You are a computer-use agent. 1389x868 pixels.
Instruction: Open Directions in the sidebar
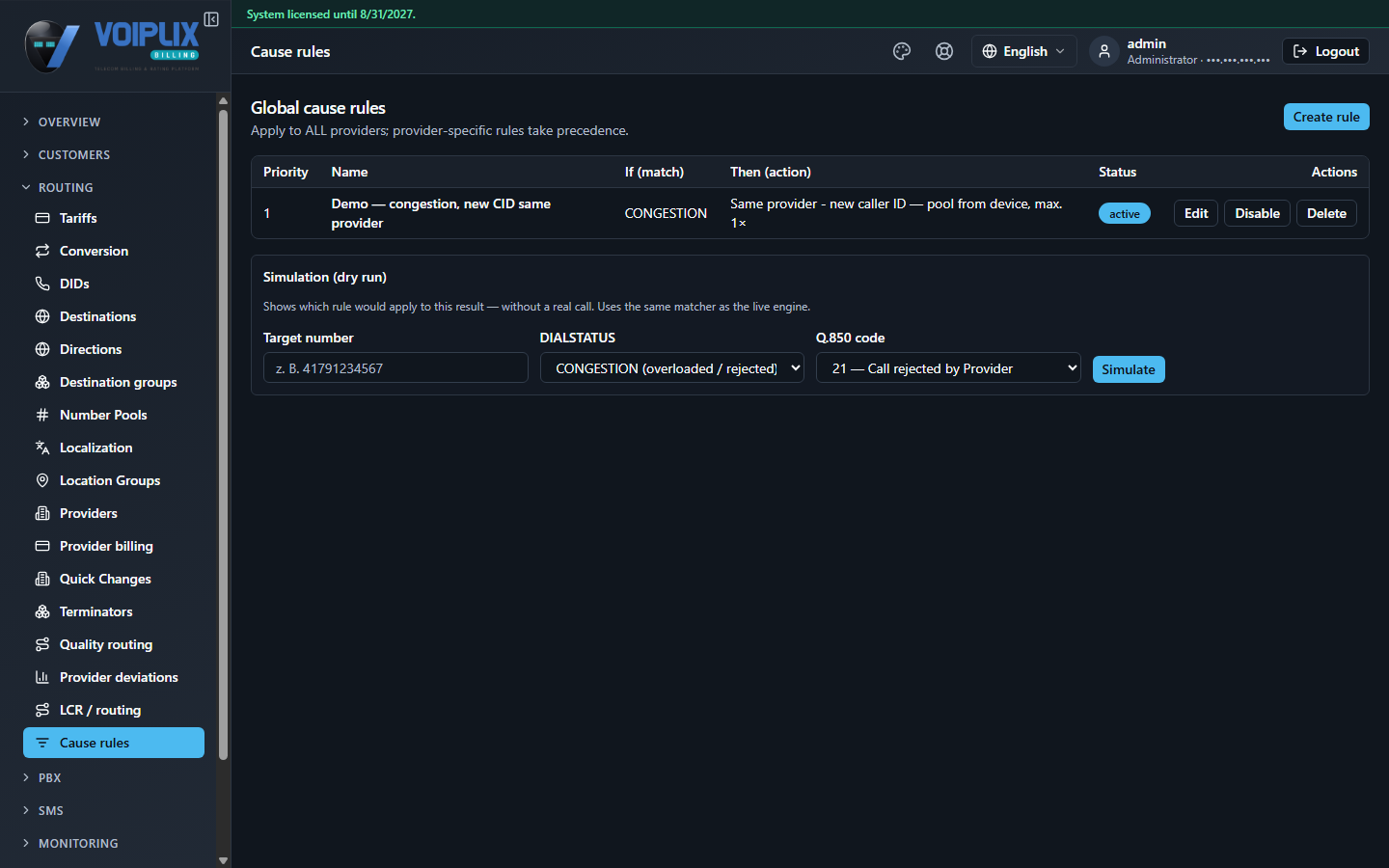(x=114, y=349)
